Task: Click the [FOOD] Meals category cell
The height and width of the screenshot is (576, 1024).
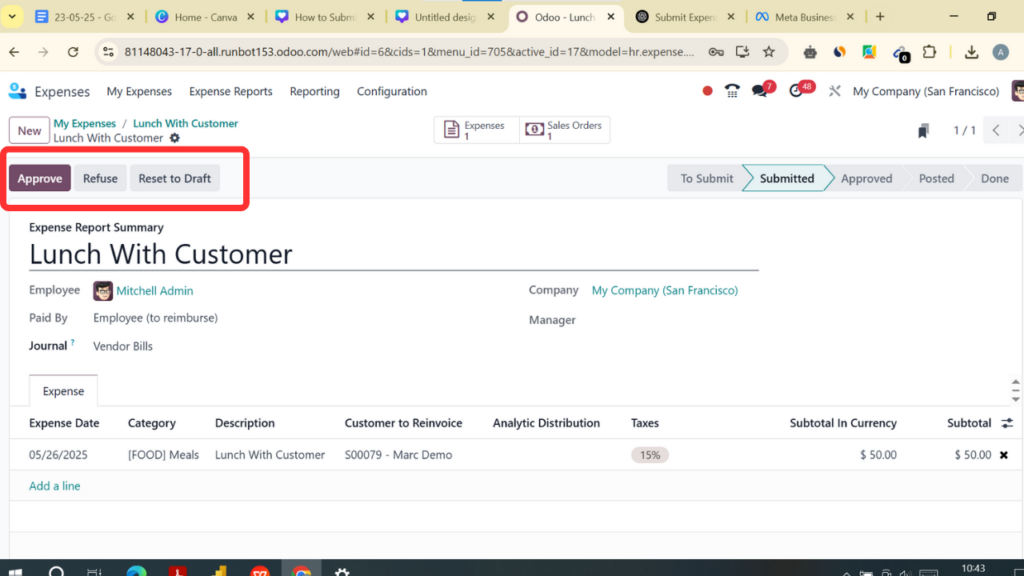Action: coord(163,455)
